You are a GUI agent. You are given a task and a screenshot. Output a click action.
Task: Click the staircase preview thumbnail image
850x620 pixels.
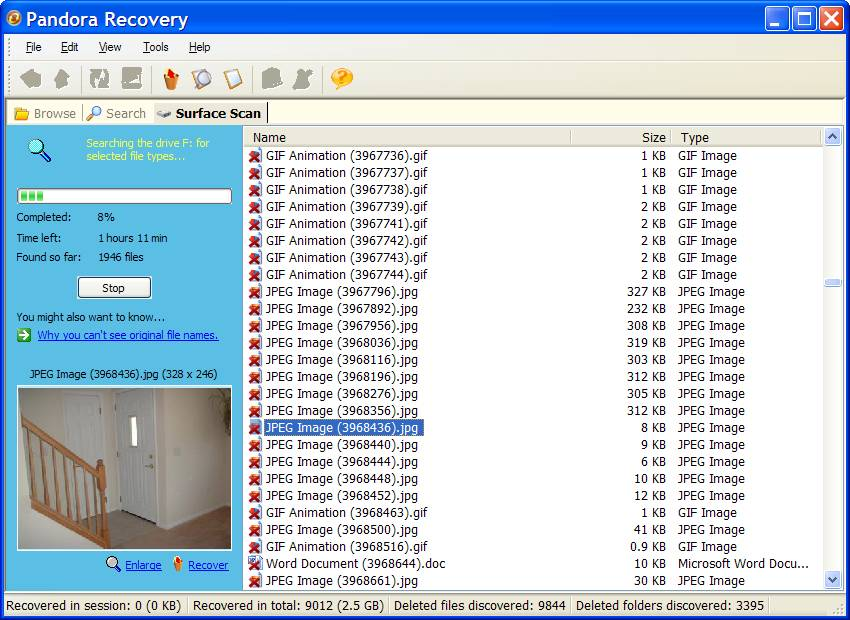[124, 468]
